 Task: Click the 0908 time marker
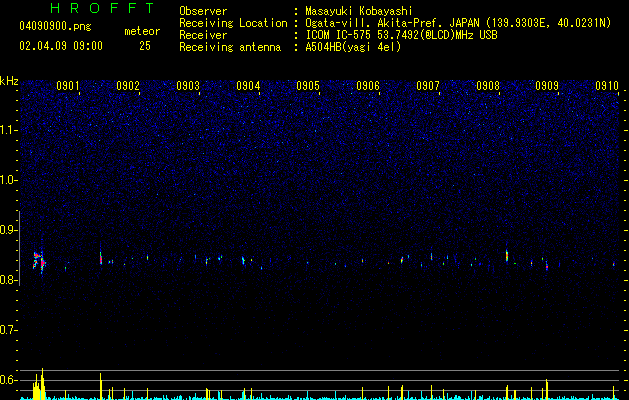coord(488,86)
